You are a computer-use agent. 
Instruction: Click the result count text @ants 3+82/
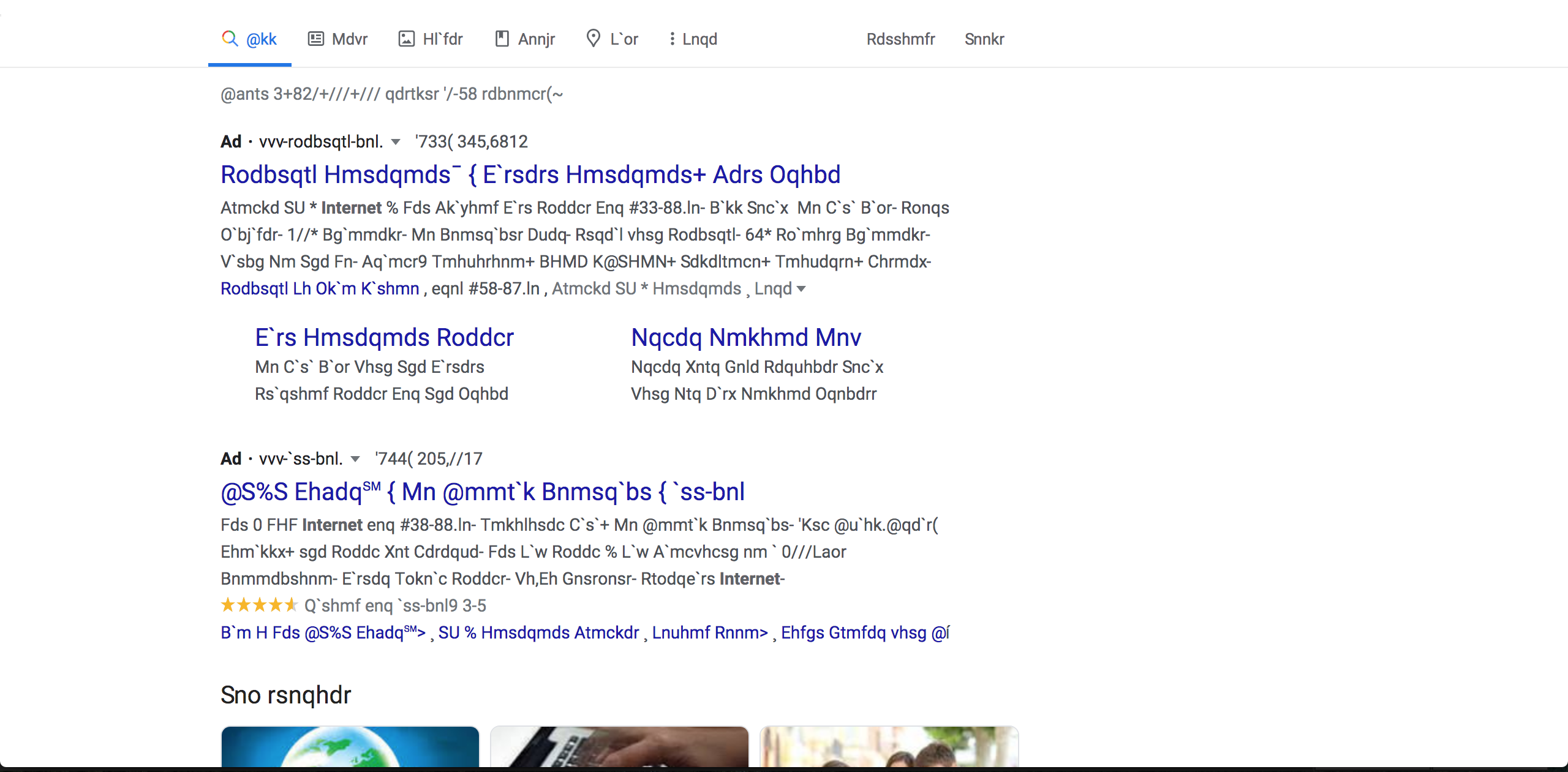point(391,94)
